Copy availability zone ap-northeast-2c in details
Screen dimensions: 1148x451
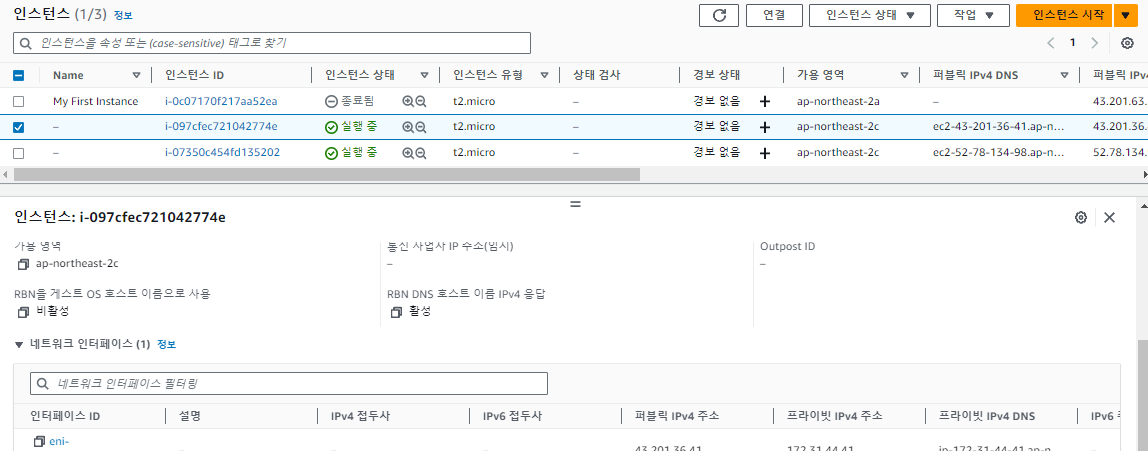(x=23, y=264)
